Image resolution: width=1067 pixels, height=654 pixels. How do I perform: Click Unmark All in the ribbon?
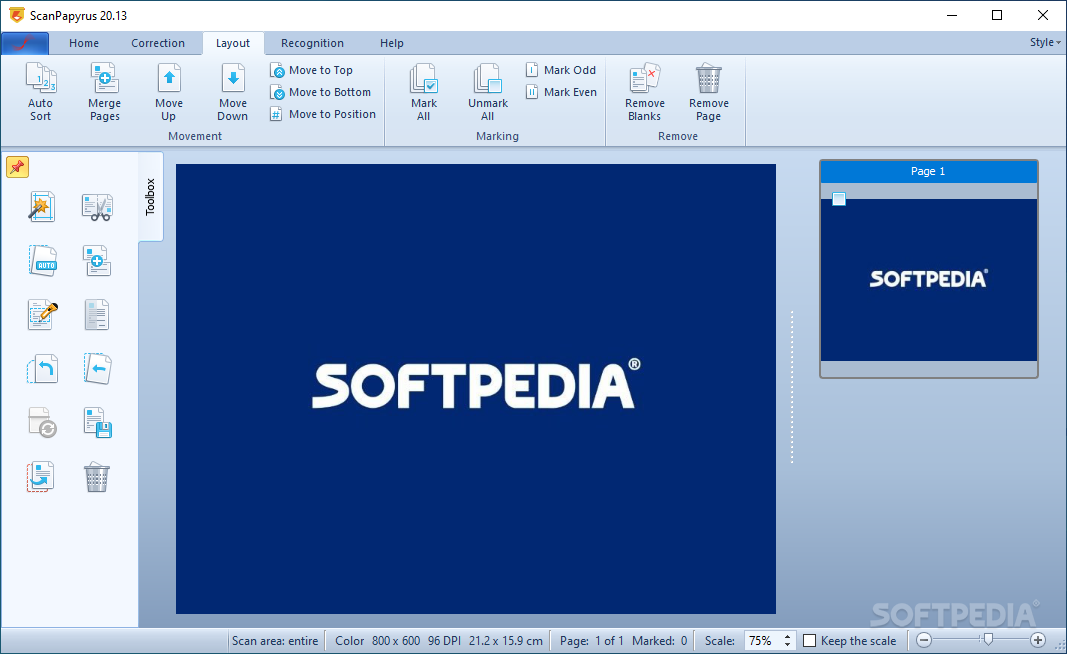[x=488, y=92]
